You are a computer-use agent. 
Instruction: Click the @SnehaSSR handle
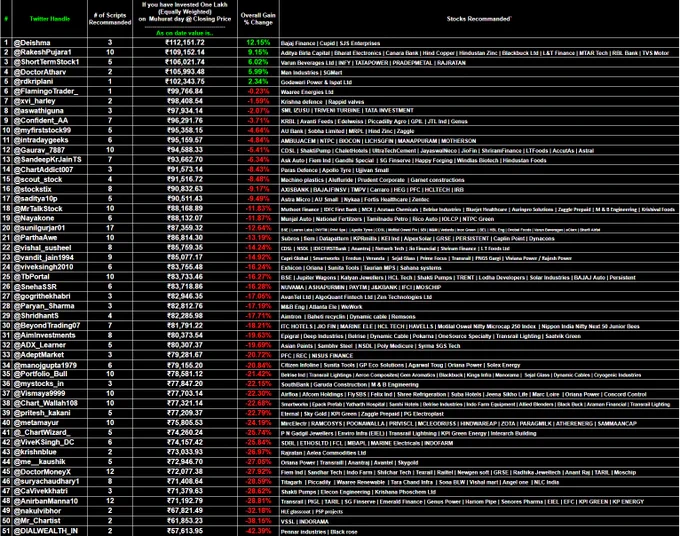[36, 287]
